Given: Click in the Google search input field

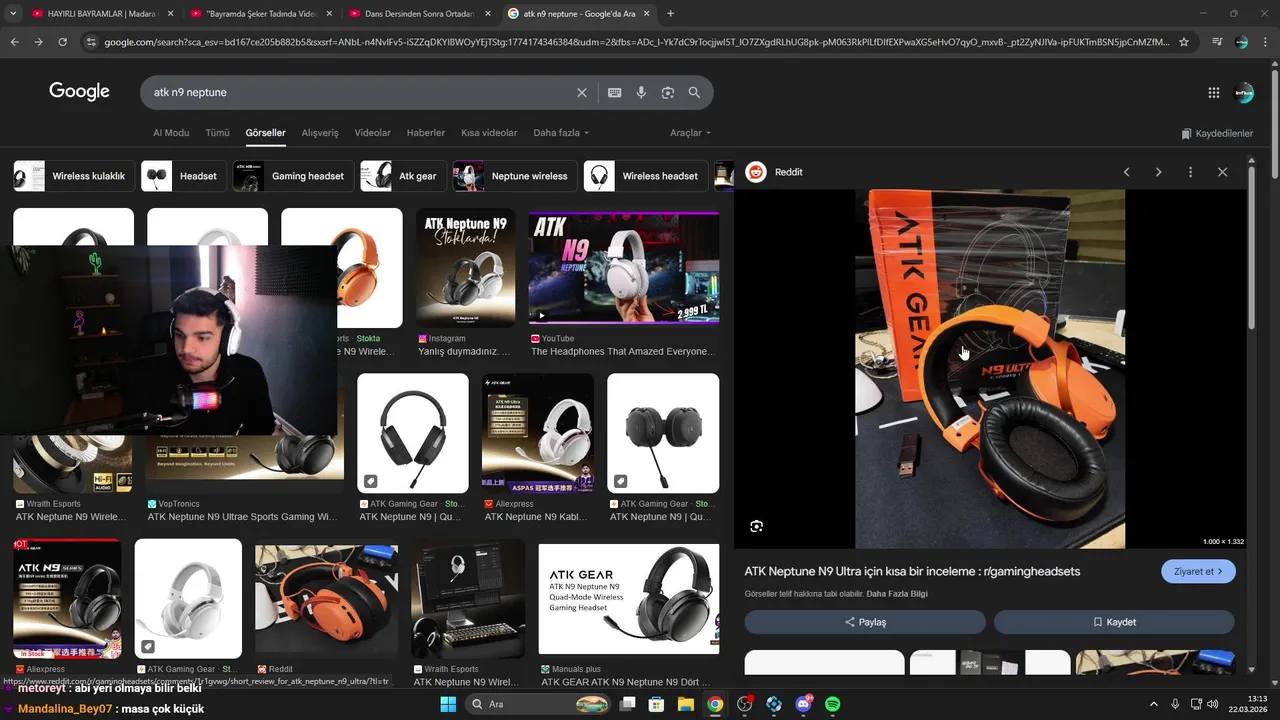Looking at the screenshot, I should (x=360, y=92).
